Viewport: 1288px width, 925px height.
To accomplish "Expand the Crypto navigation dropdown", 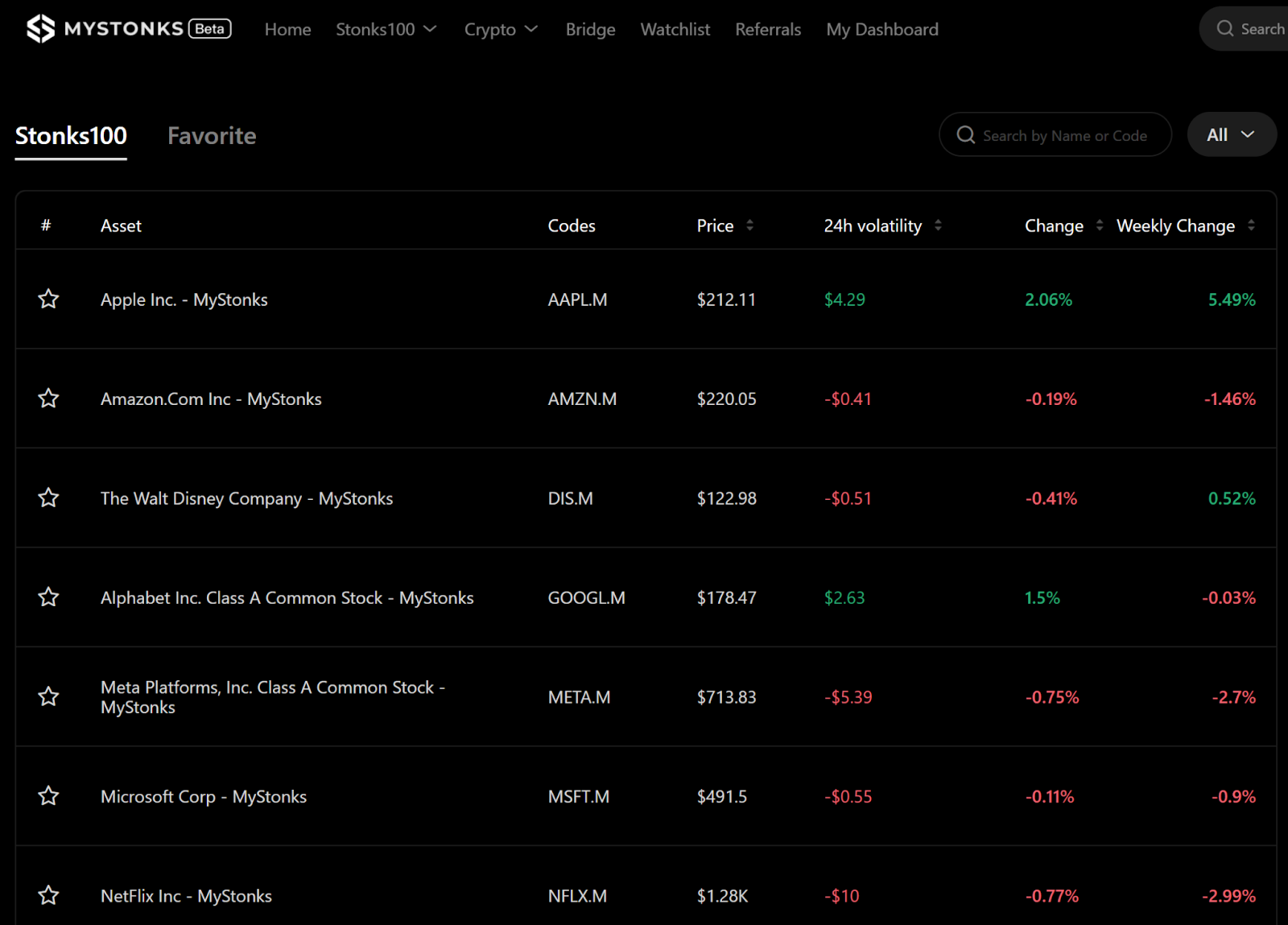I will point(500,30).
